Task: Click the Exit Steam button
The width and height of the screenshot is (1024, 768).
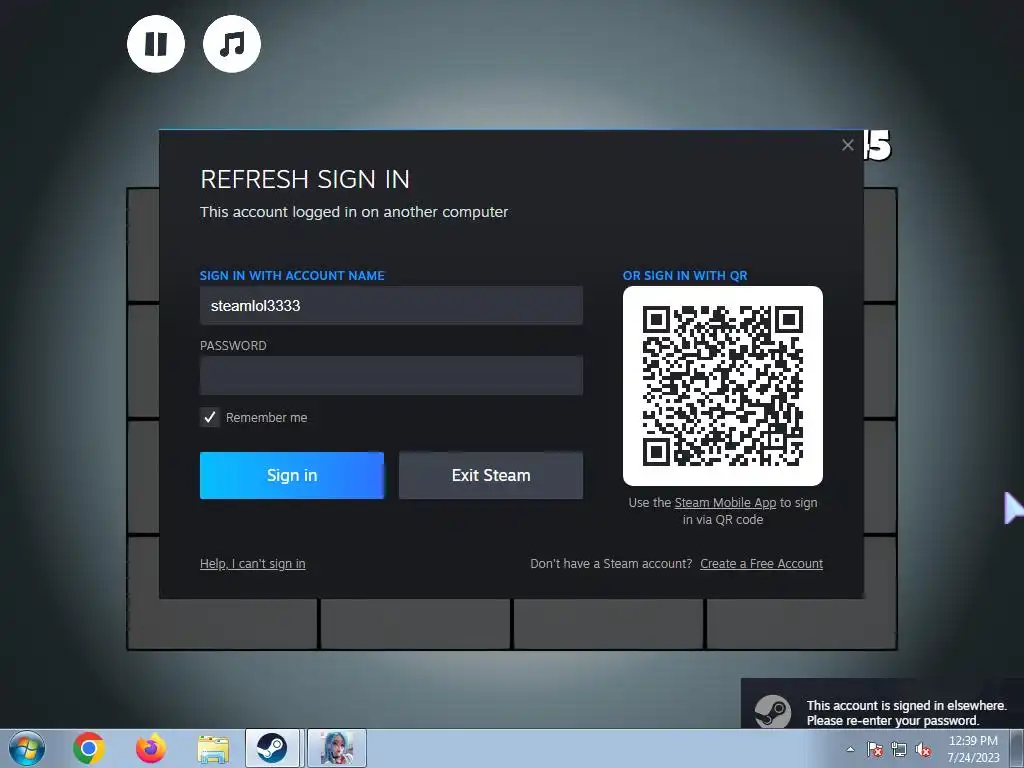Action: (x=491, y=475)
